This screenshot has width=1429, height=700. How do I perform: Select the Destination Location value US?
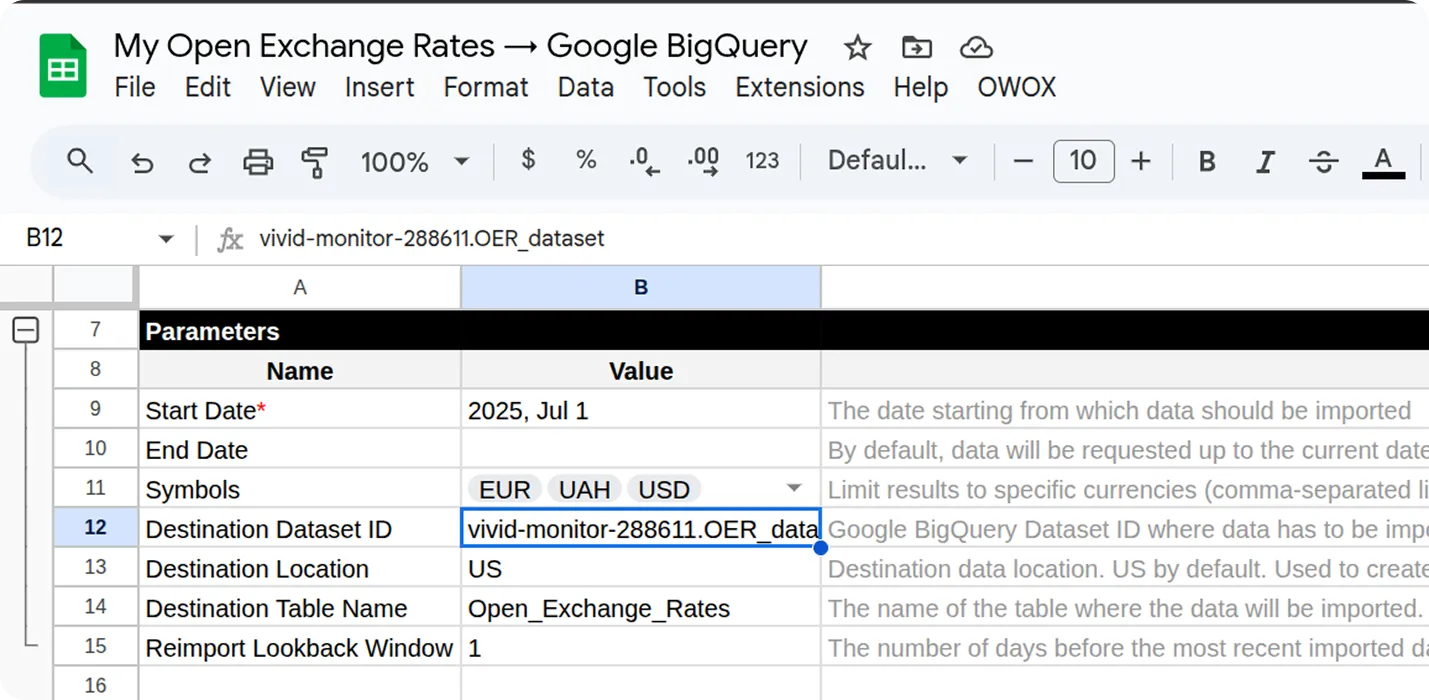click(641, 568)
